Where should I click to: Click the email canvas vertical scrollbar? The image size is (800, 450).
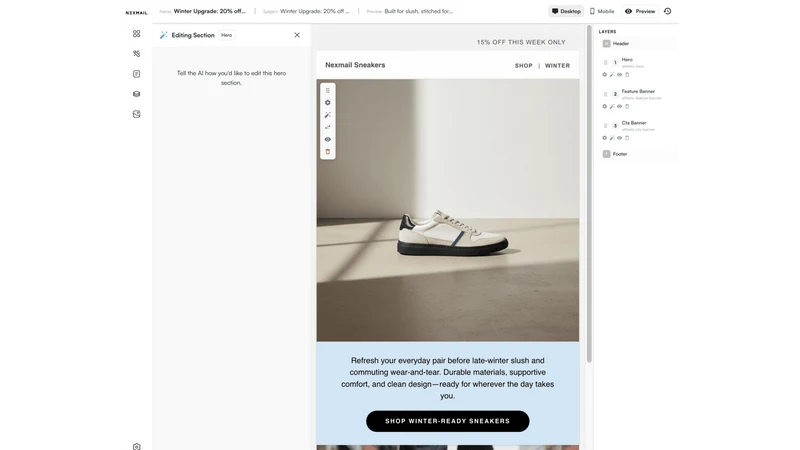coord(589,194)
